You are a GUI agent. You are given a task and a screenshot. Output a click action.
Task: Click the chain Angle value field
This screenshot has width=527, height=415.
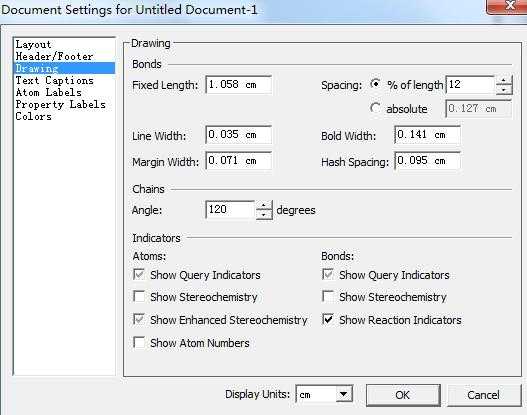230,210
